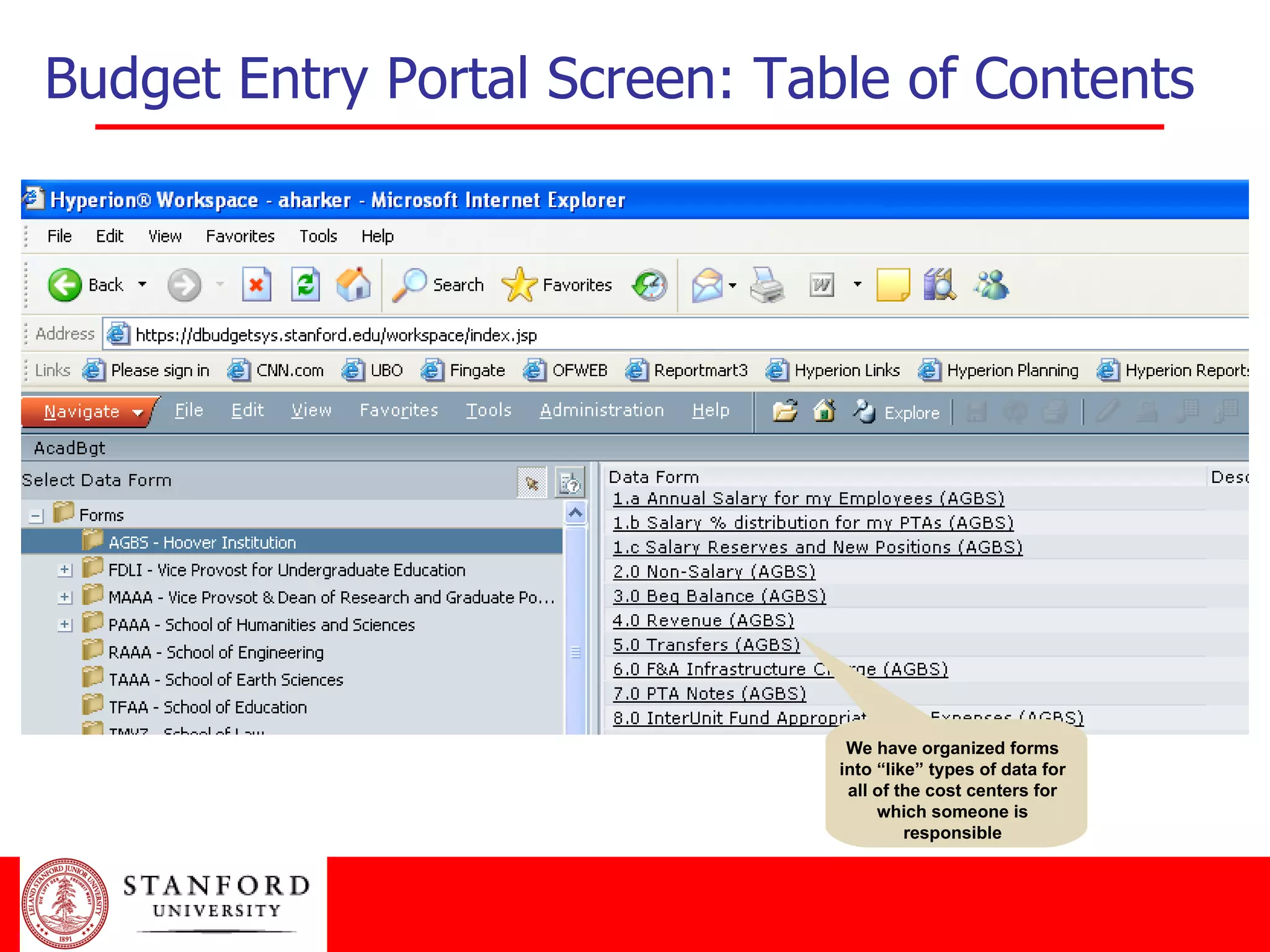Open the Workspace Help menu
Viewport: 1270px width, 952px height.
point(711,410)
